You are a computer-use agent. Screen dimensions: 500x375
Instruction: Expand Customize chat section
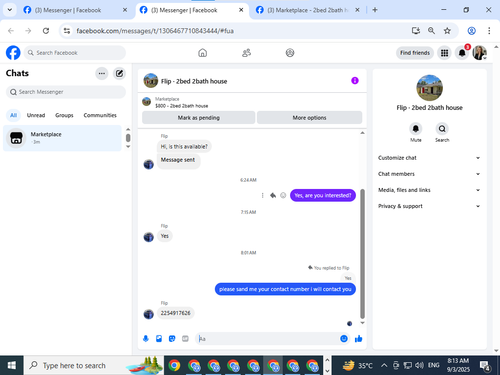click(x=429, y=158)
